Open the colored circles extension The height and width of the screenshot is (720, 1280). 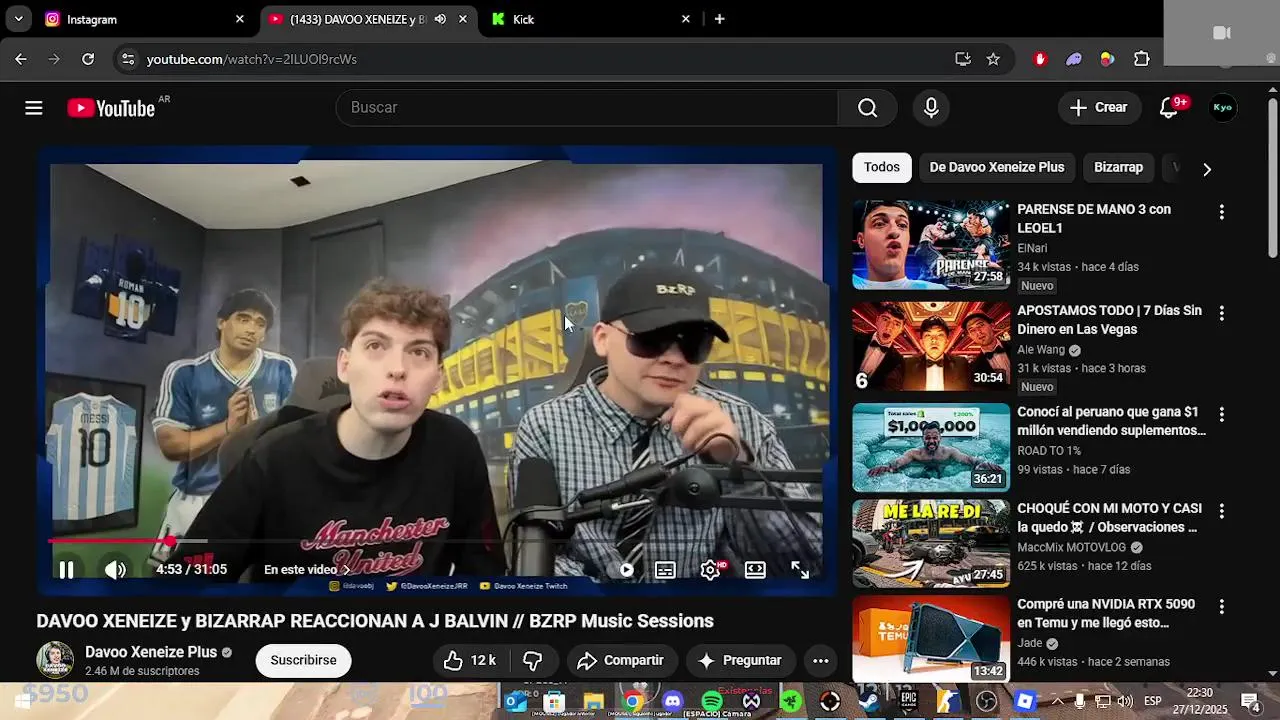pyautogui.click(x=1107, y=59)
